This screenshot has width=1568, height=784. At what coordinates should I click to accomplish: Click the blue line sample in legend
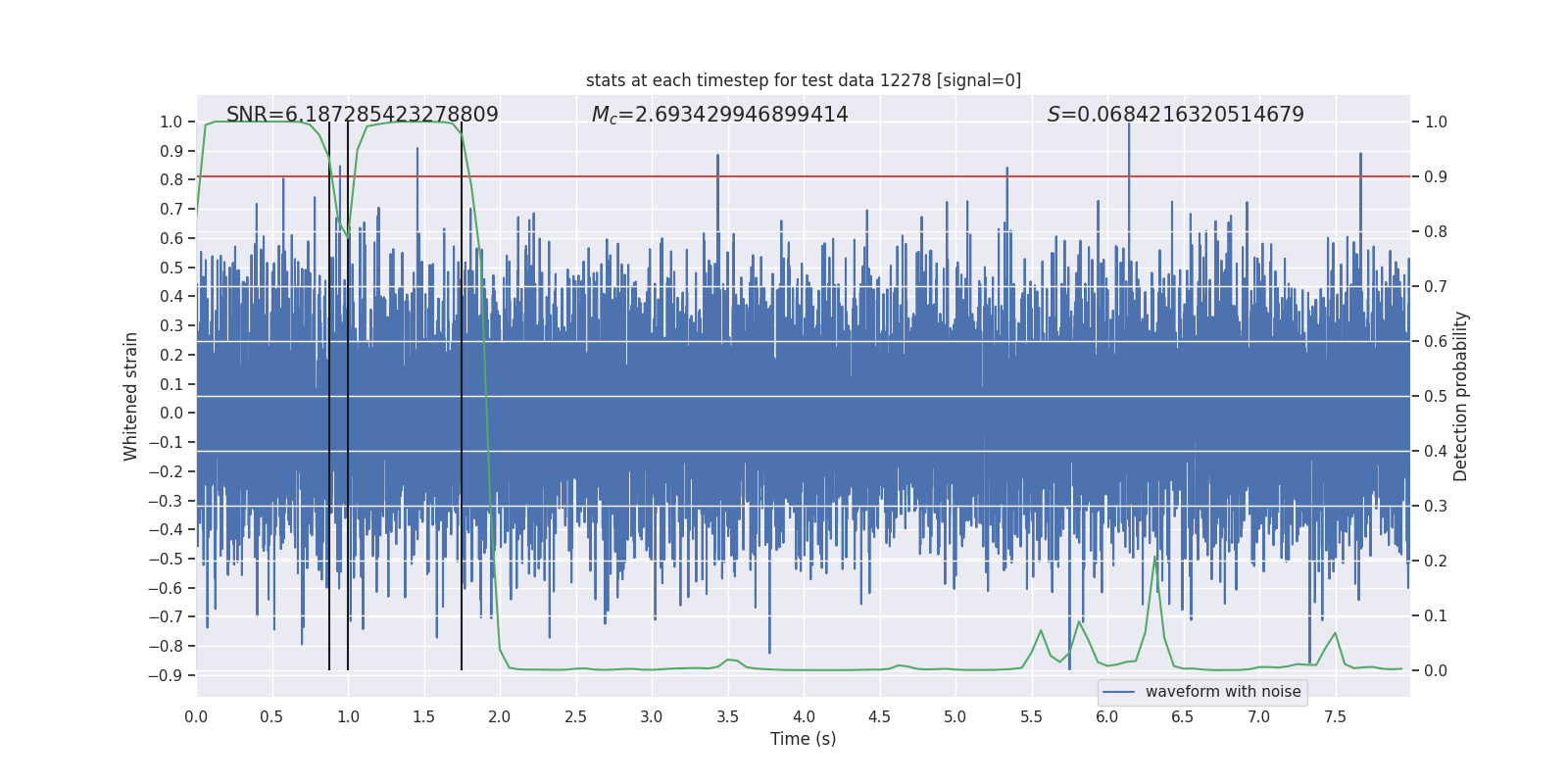pos(1118,692)
